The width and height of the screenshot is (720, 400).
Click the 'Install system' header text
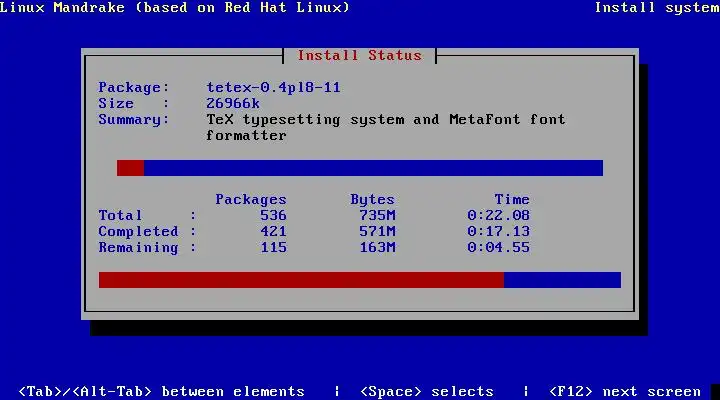click(x=657, y=7)
